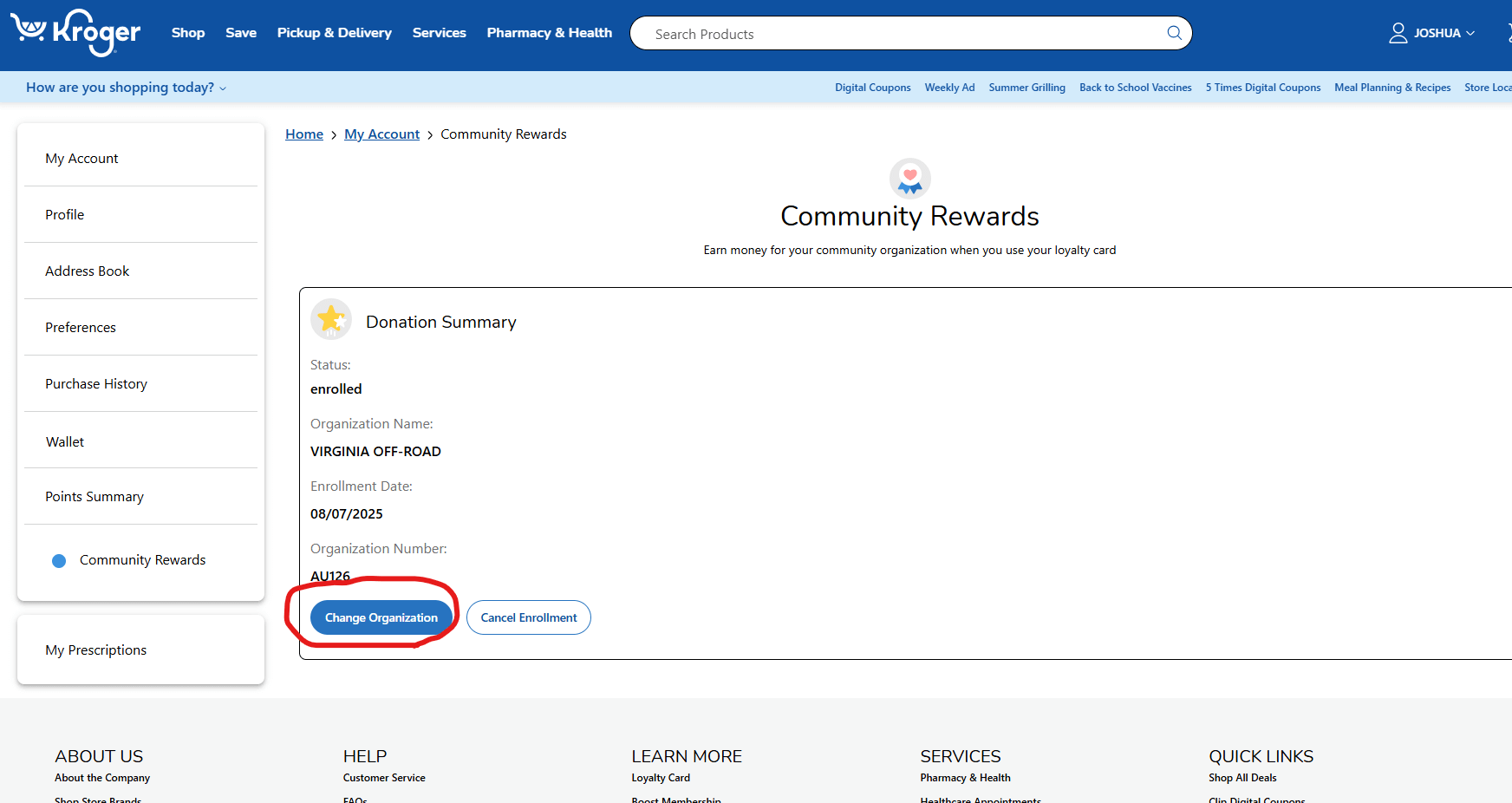The image size is (1512, 803).
Task: Open the Weekly Ad link
Action: (949, 88)
